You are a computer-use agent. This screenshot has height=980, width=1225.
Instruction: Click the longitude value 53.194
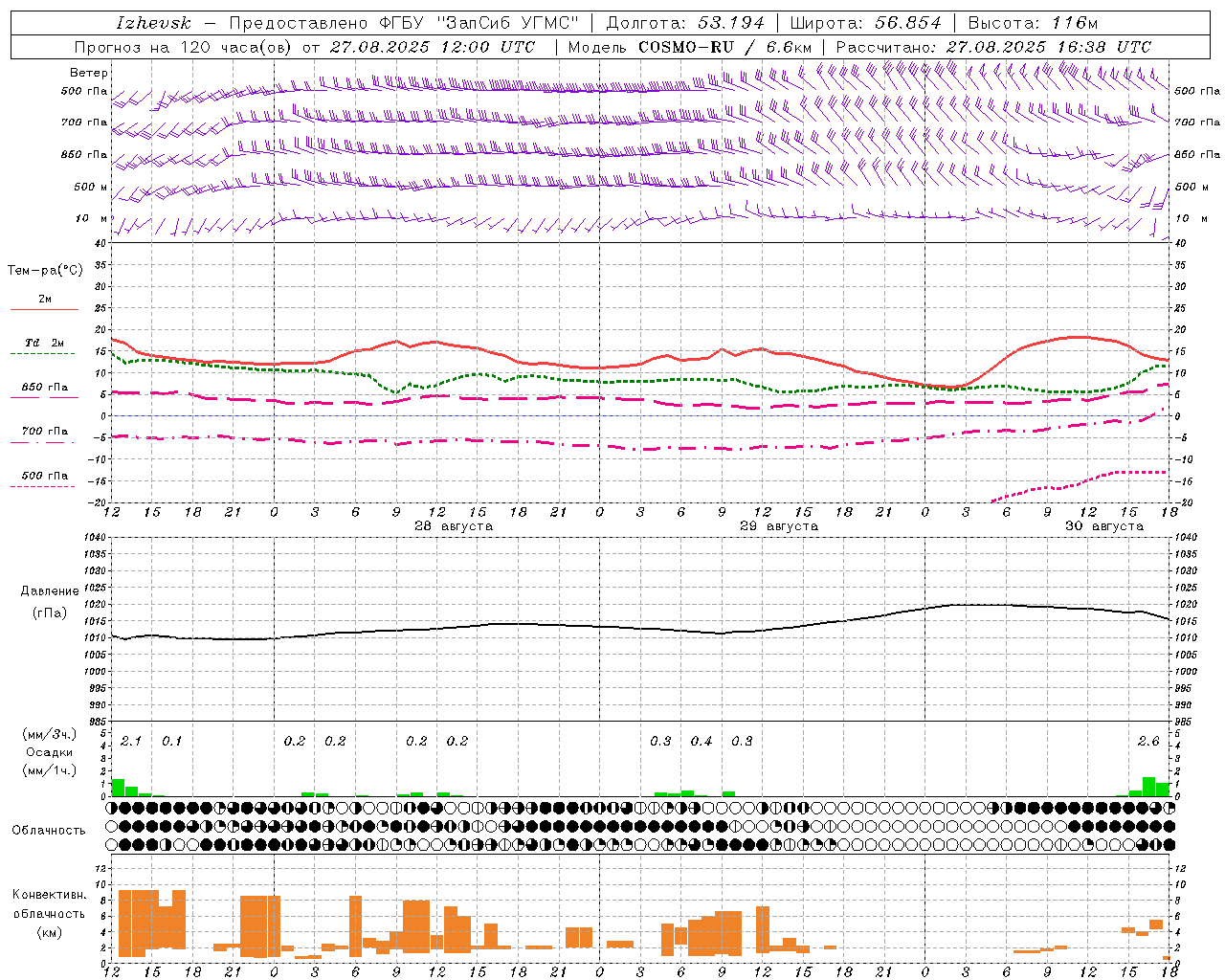(x=731, y=23)
